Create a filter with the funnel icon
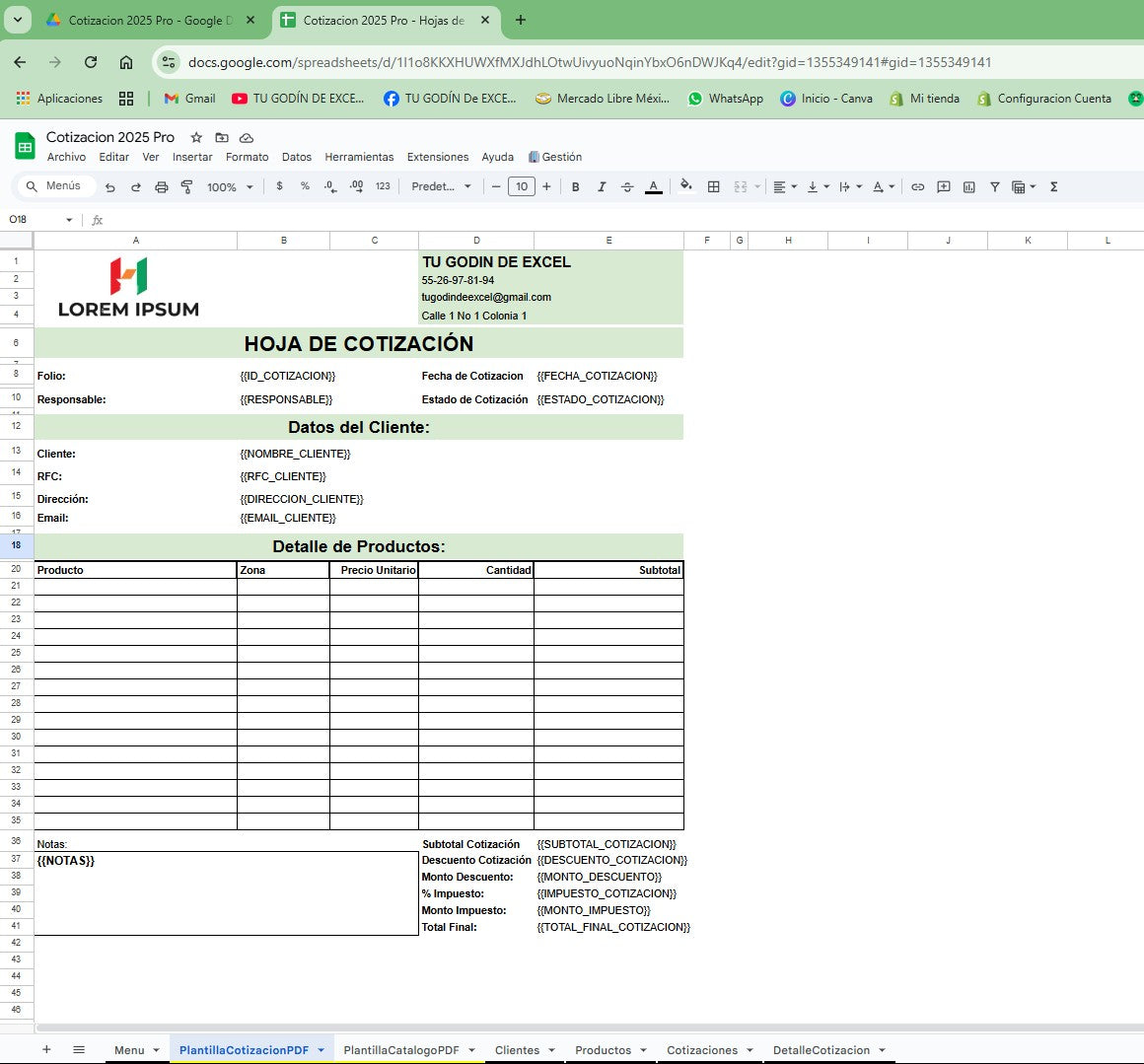 (x=995, y=186)
